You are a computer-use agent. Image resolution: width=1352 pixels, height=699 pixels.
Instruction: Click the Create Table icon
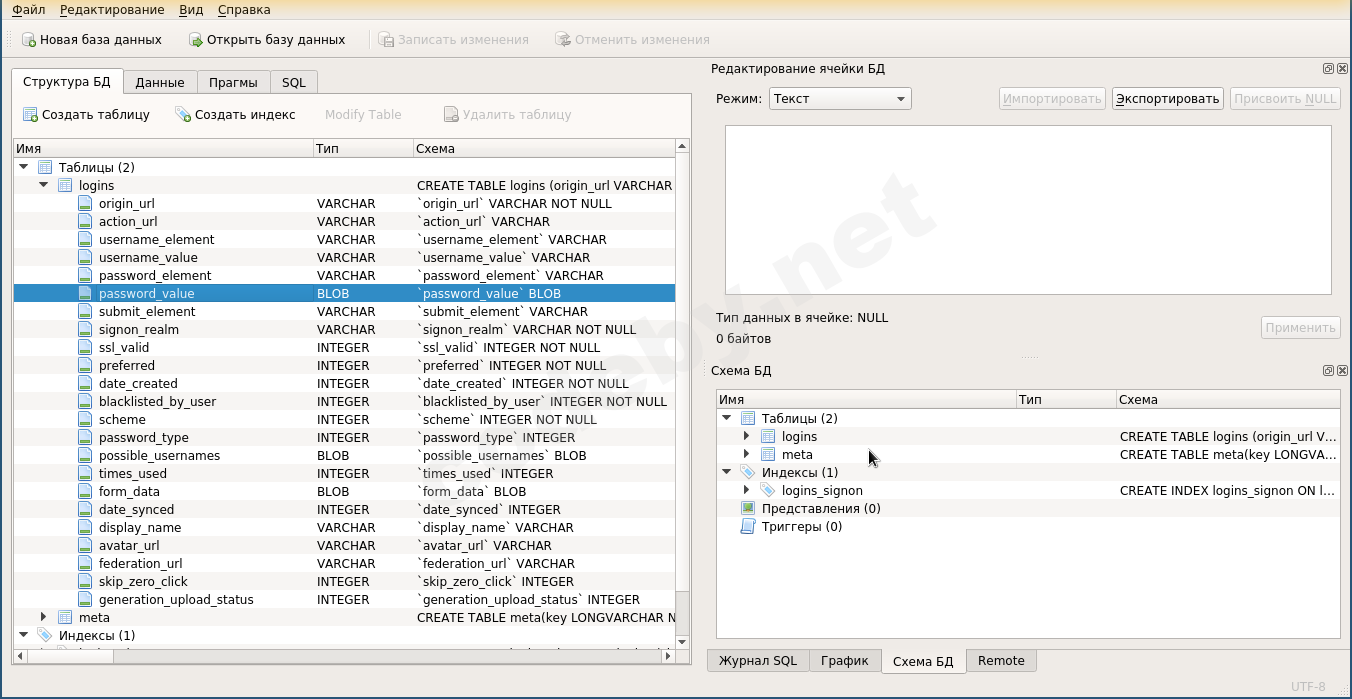[x=30, y=115]
